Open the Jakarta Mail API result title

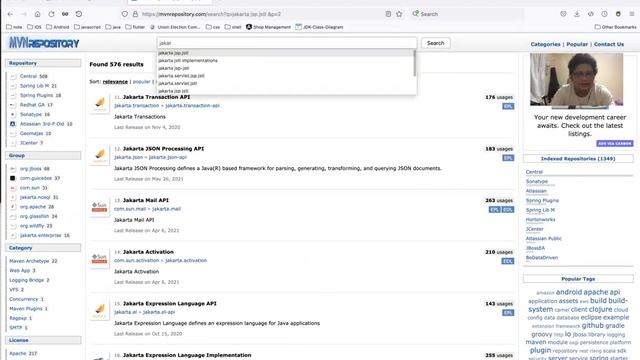tap(146, 200)
